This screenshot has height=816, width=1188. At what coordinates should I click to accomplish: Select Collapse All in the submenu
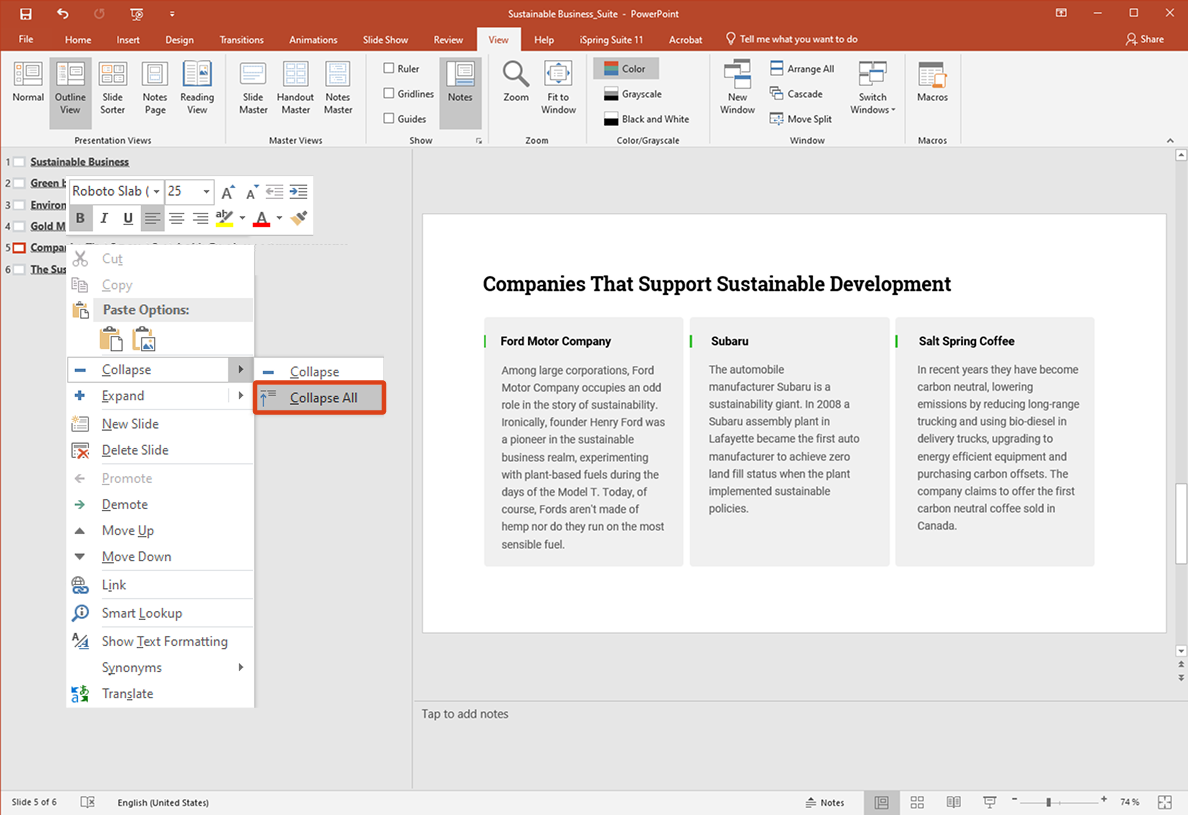tap(322, 398)
